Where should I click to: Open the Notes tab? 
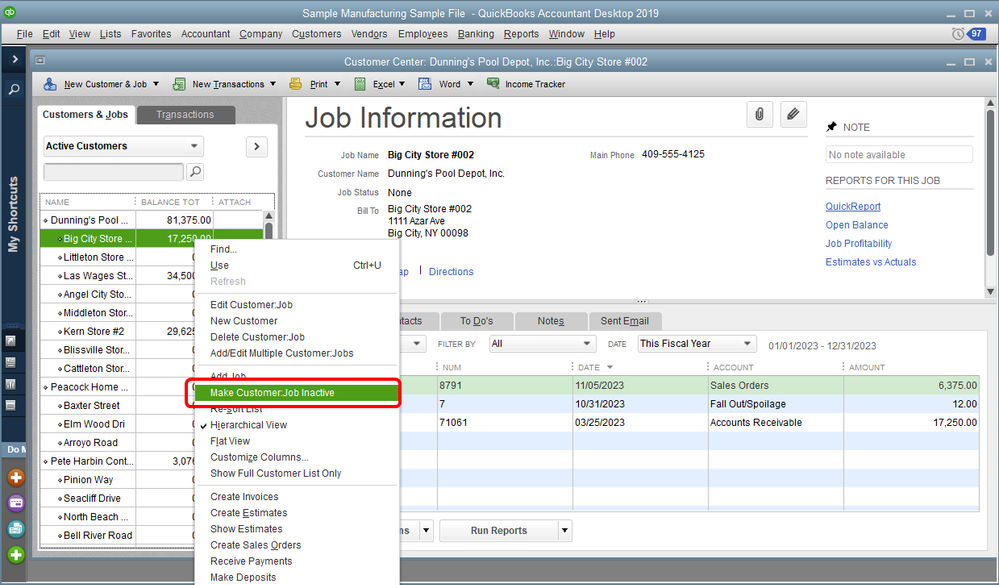tap(550, 321)
